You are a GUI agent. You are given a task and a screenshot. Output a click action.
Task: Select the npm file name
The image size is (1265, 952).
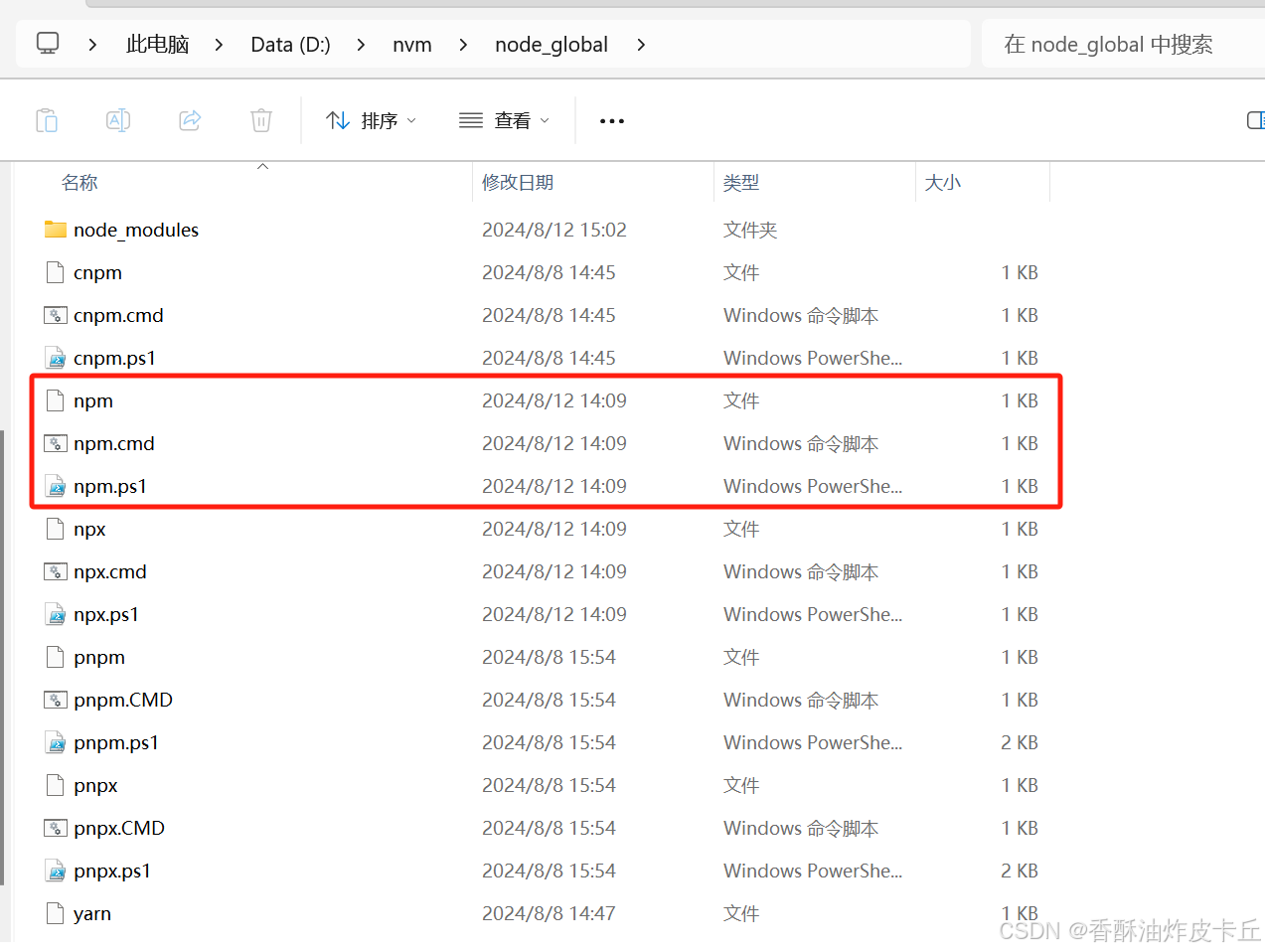93,400
